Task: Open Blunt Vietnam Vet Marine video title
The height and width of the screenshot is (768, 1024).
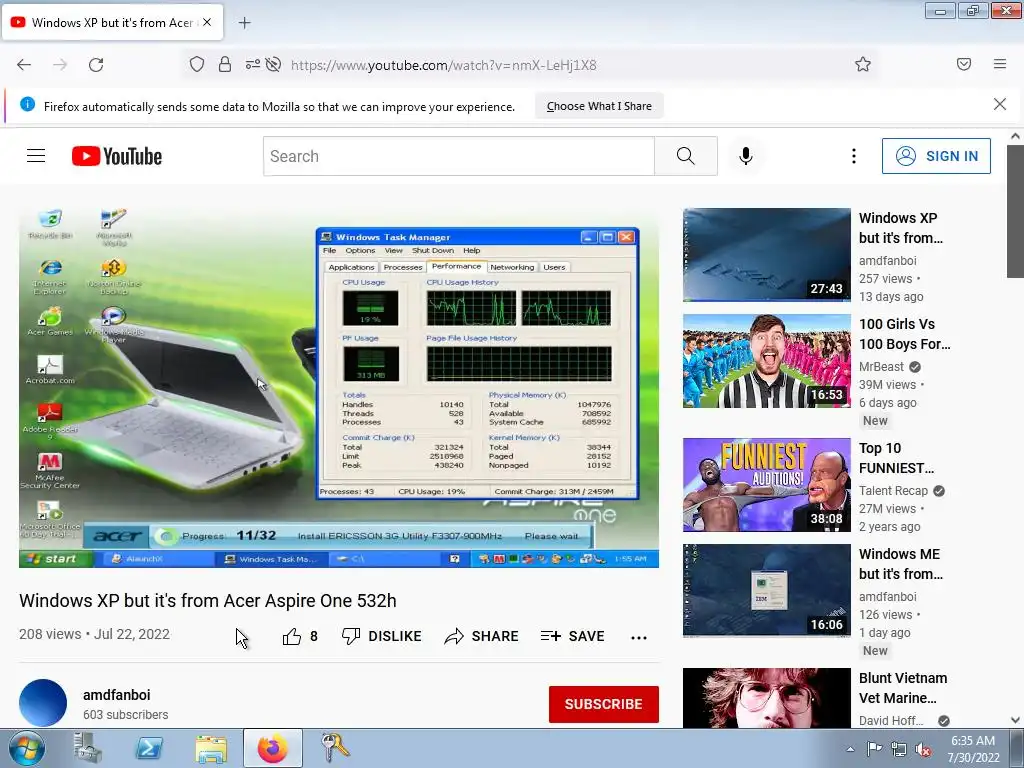Action: click(x=903, y=688)
